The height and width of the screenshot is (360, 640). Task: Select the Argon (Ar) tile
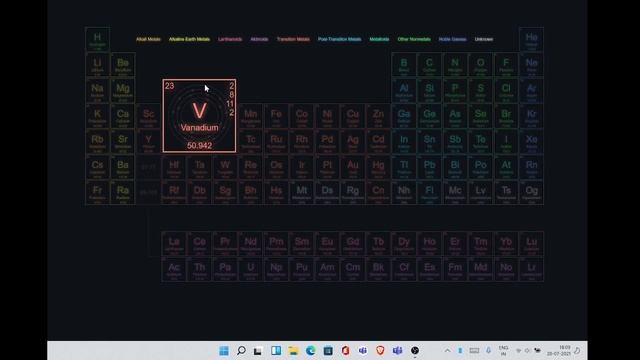pos(531,91)
